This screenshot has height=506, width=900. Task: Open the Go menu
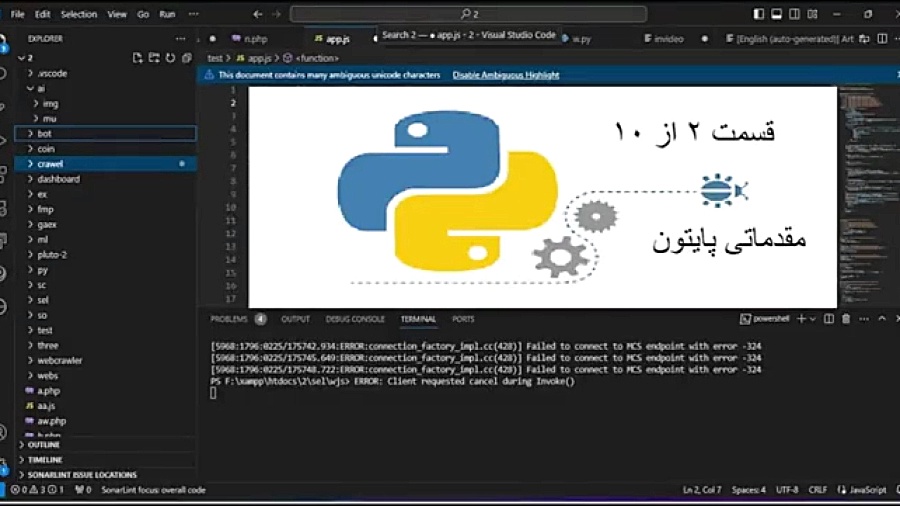[x=143, y=14]
